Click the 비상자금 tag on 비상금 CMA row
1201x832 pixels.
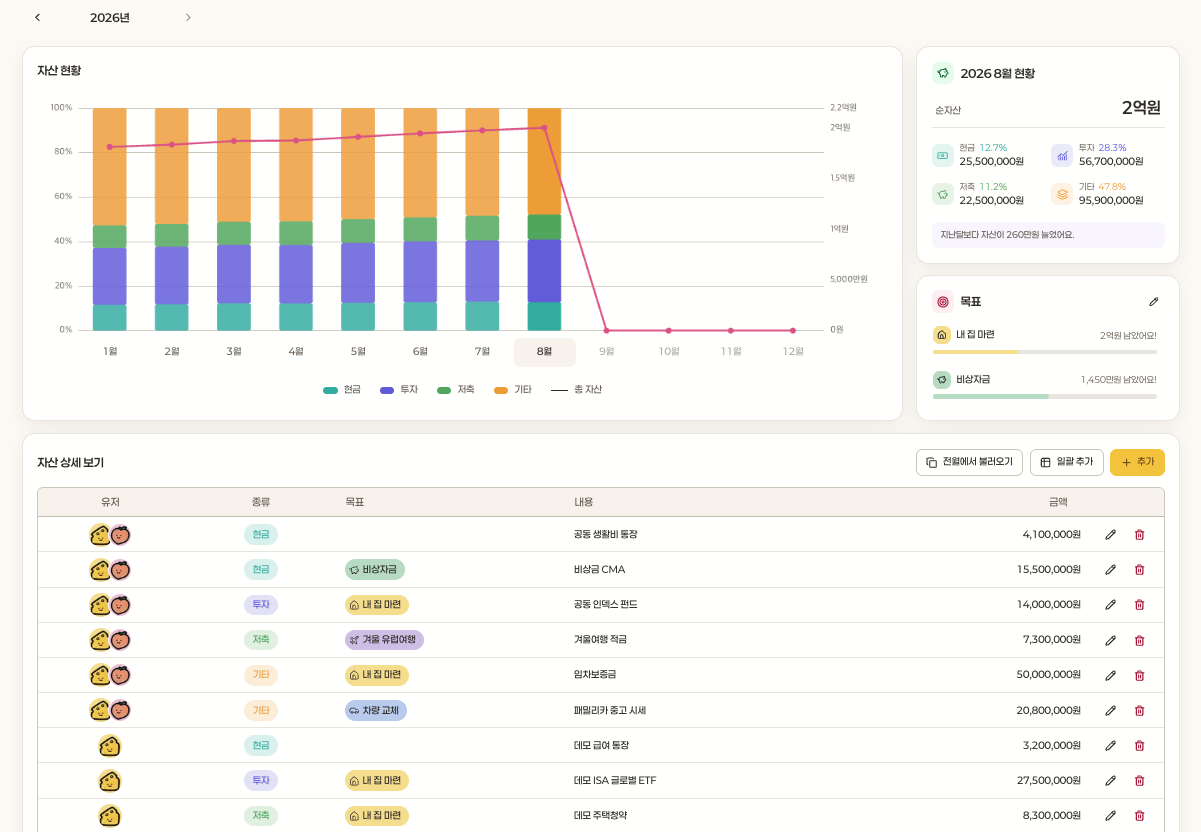click(375, 570)
